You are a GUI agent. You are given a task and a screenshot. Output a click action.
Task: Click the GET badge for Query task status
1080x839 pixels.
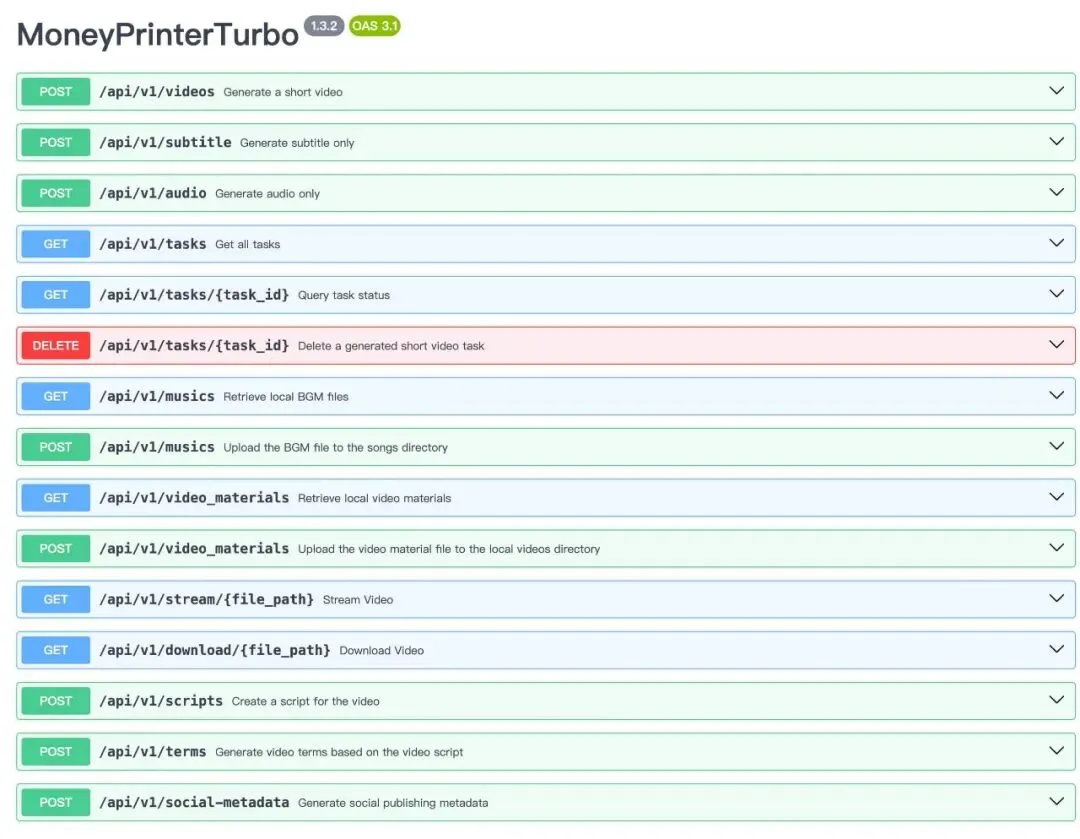(x=56, y=295)
